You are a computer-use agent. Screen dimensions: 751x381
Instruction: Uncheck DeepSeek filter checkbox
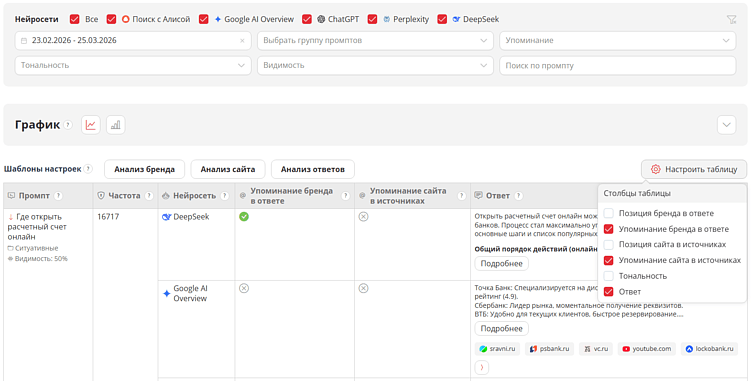(442, 19)
